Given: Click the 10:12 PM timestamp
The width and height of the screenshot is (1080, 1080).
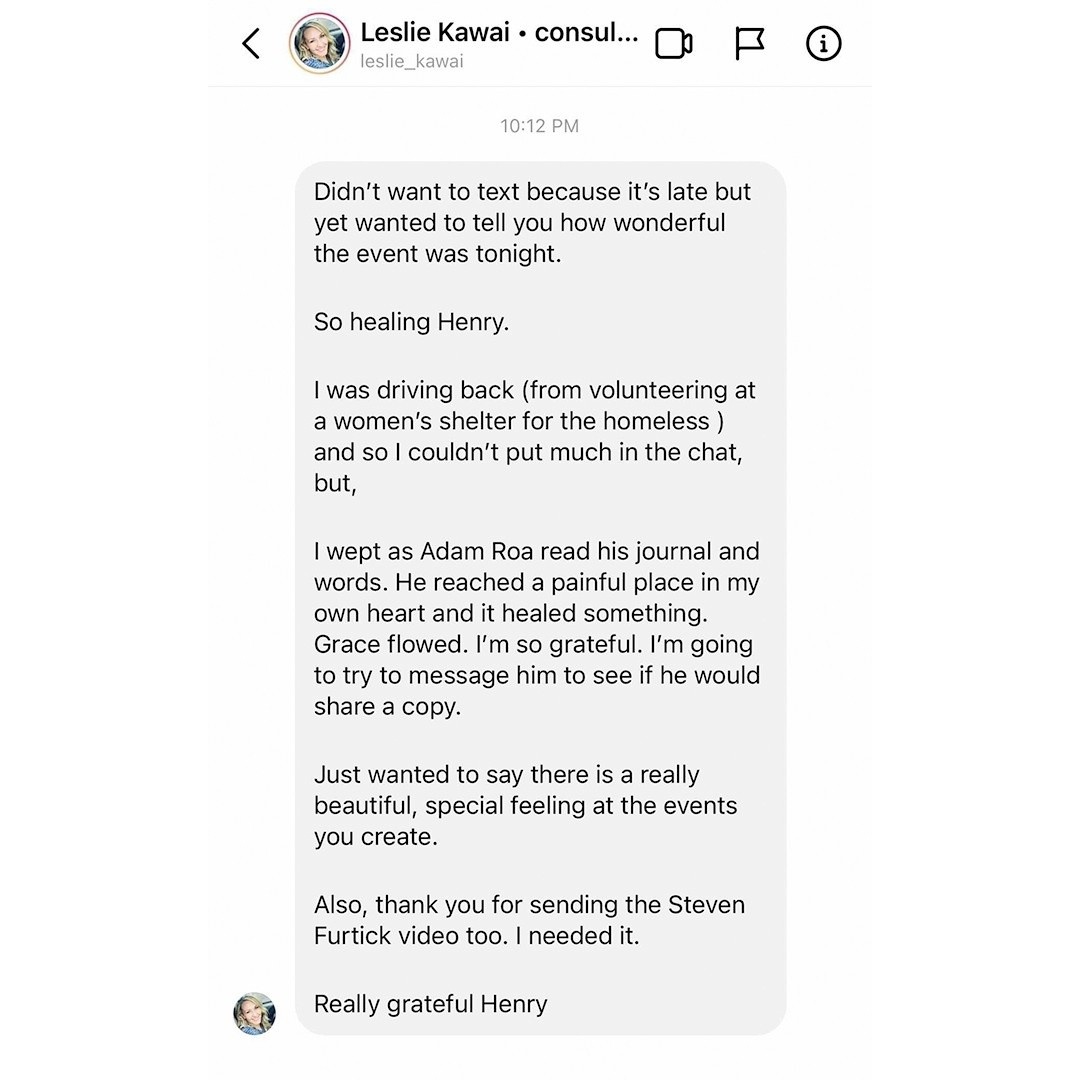Looking at the screenshot, I should point(539,126).
